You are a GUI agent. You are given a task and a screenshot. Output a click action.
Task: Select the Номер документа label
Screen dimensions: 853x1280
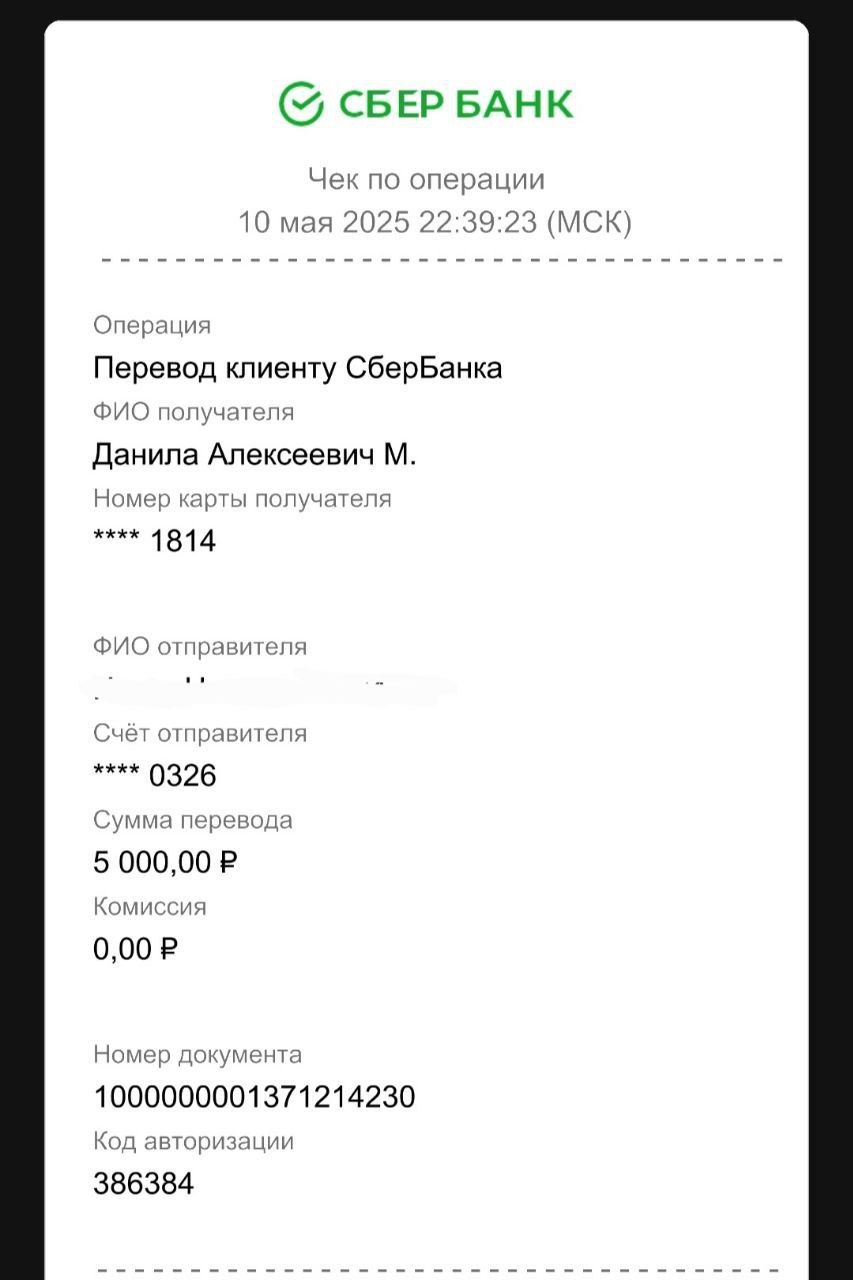click(197, 1055)
